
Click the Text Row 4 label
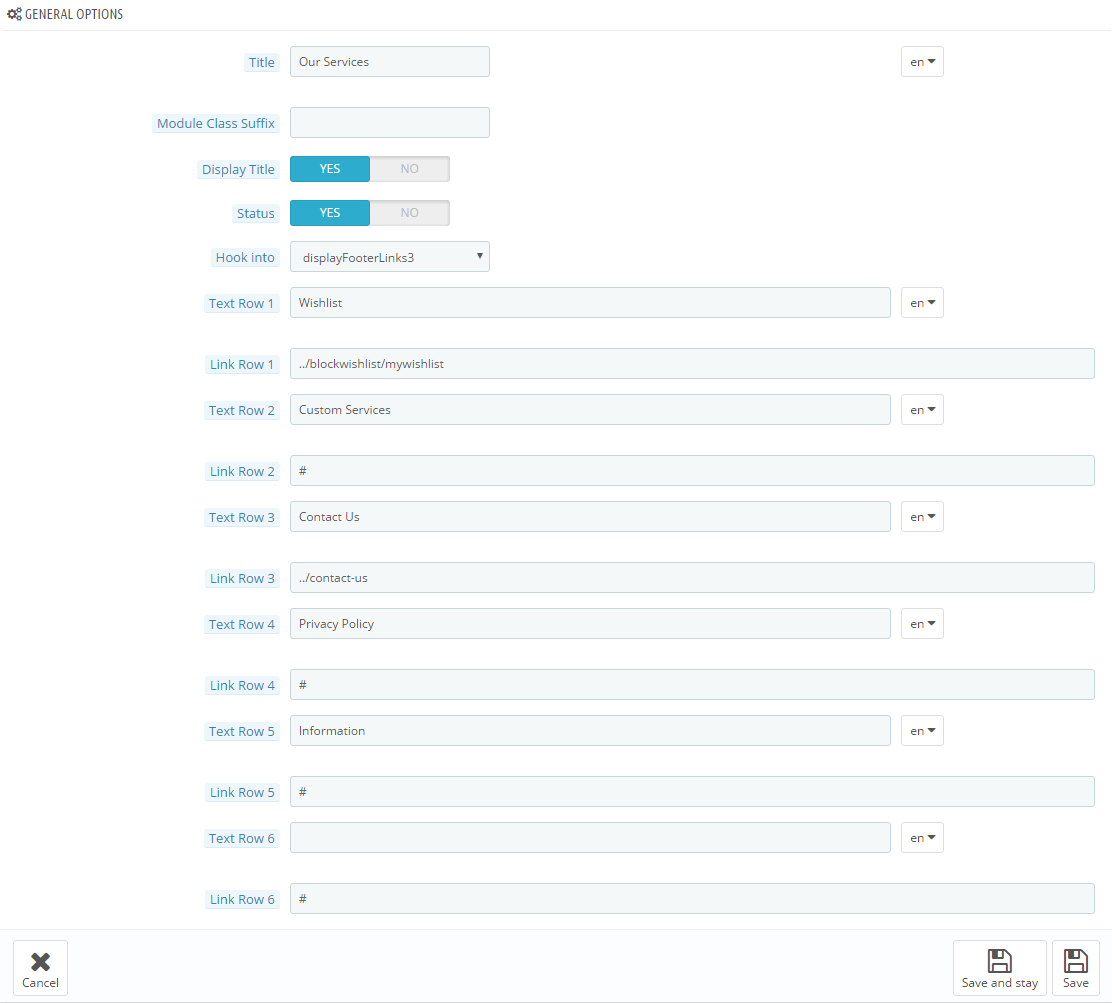pyautogui.click(x=241, y=625)
